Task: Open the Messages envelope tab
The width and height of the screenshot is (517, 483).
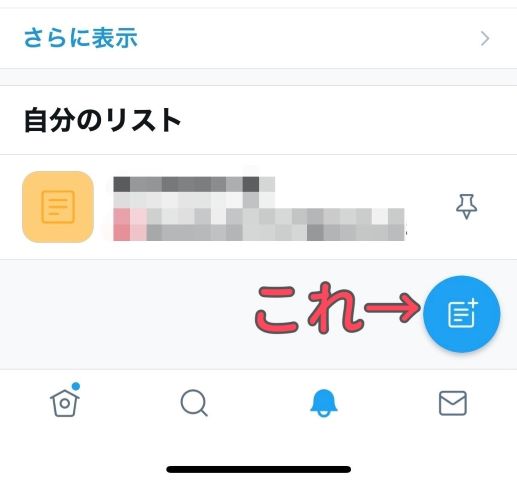Action: click(452, 403)
